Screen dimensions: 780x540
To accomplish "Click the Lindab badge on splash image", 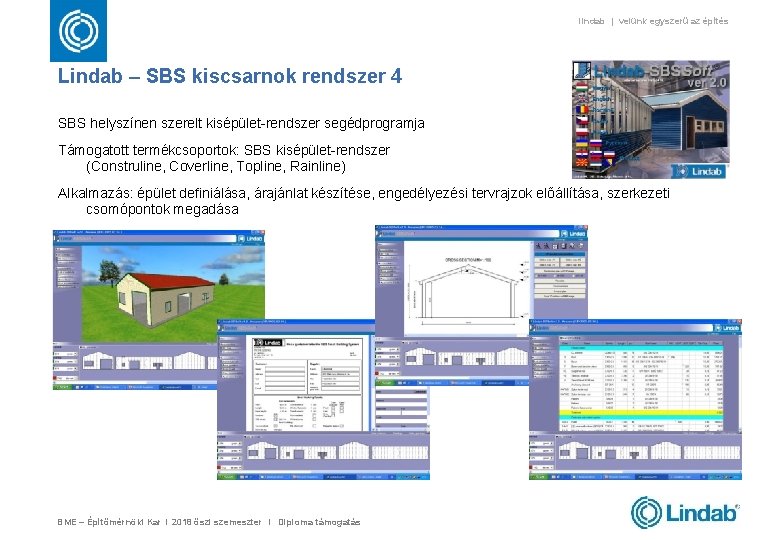I will click(698, 171).
